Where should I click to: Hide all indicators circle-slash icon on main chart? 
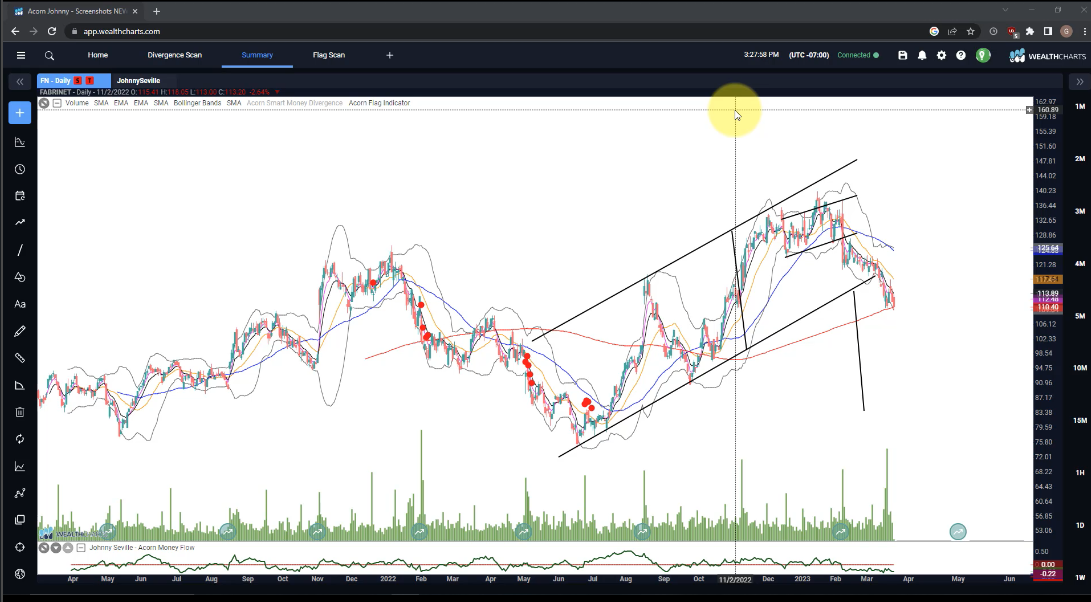[44, 103]
